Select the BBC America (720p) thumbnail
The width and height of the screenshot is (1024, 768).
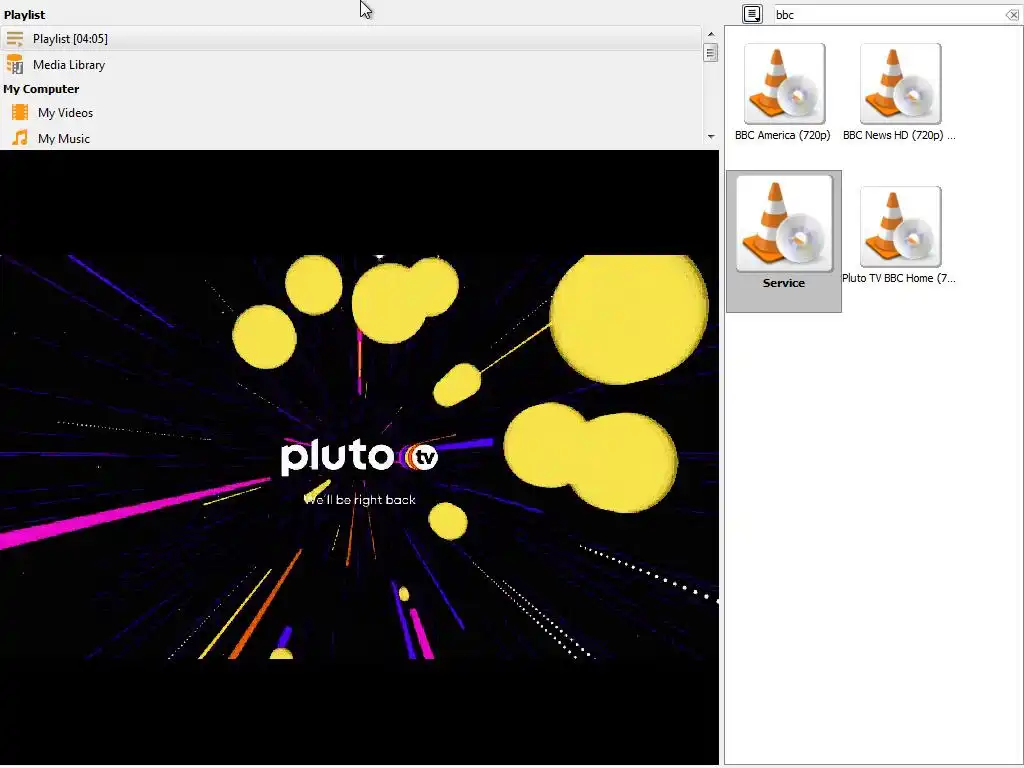784,84
